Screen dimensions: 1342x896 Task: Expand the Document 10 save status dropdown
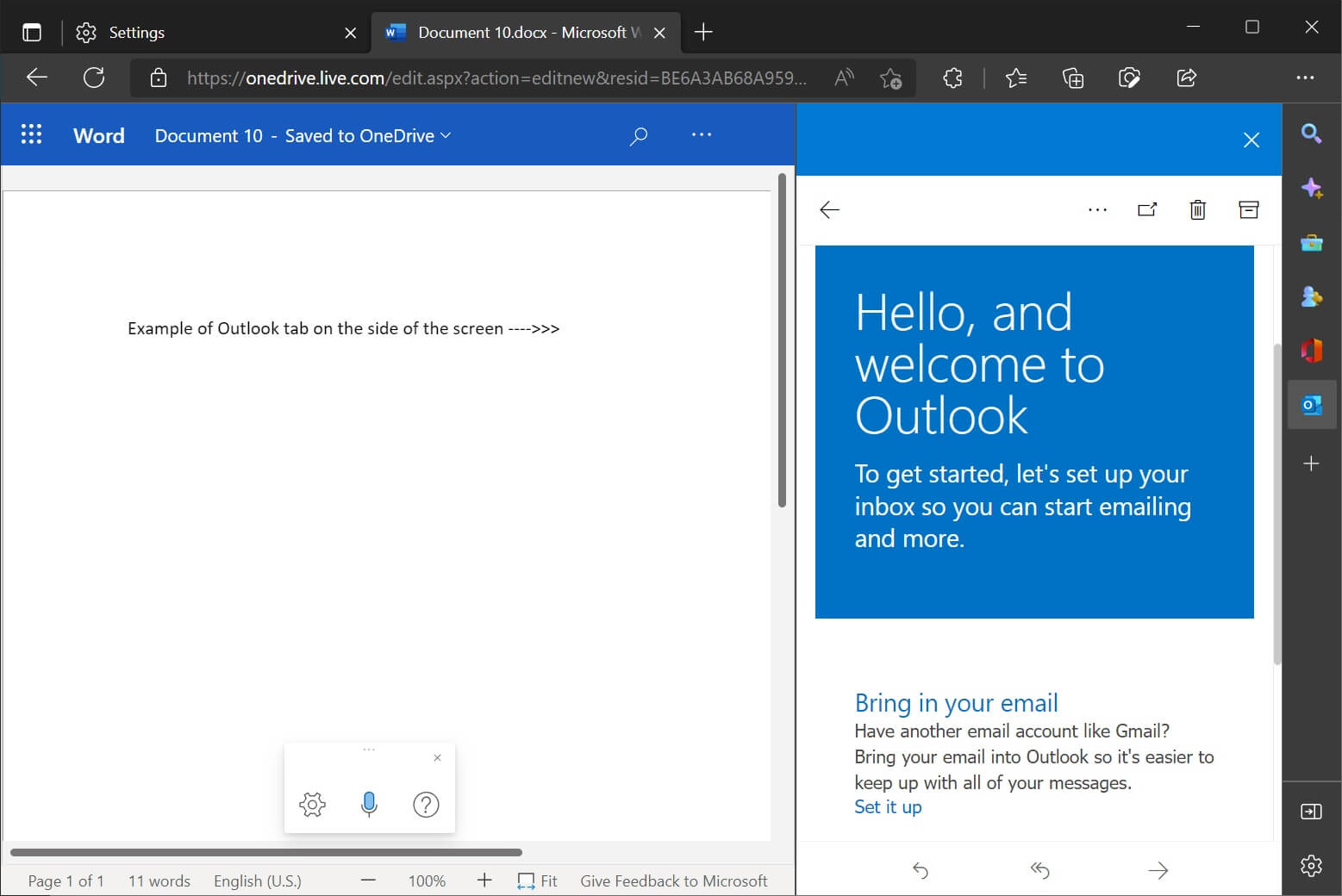click(x=303, y=135)
